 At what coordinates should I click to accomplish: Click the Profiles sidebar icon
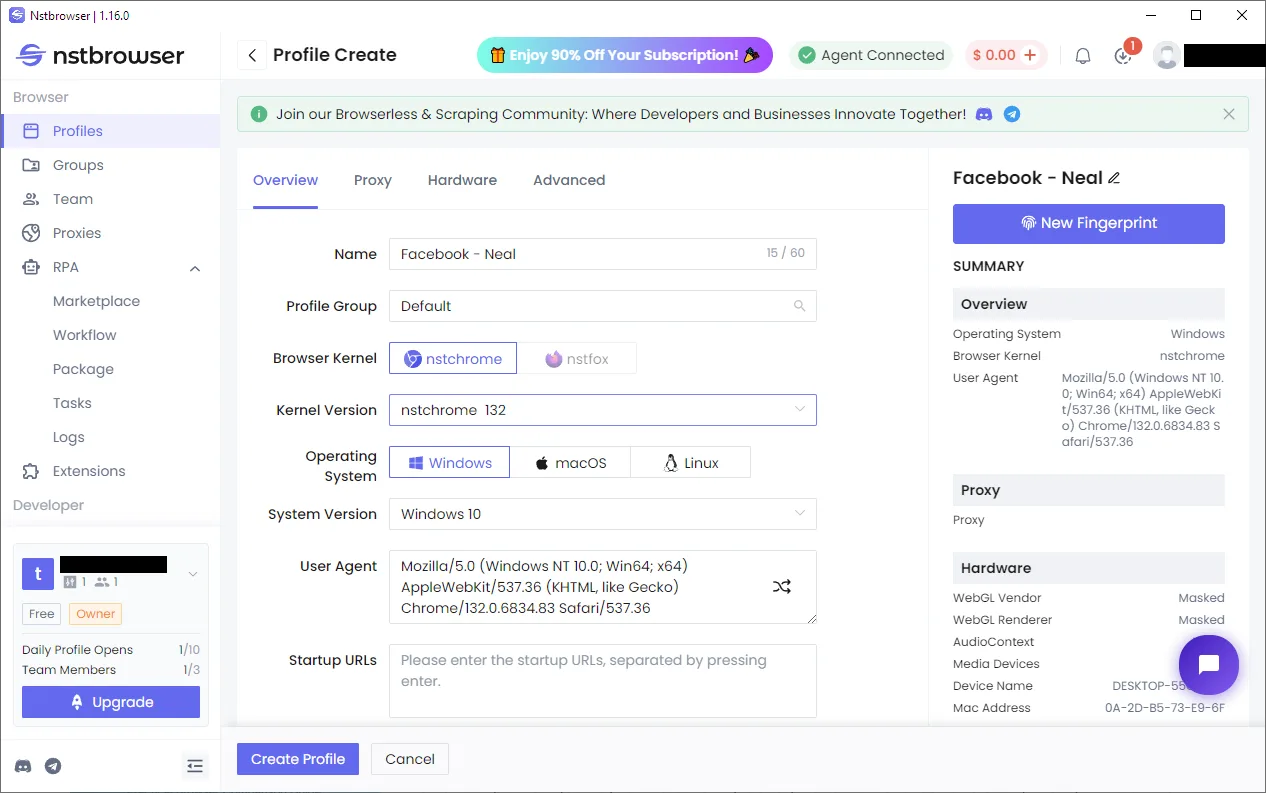click(31, 131)
